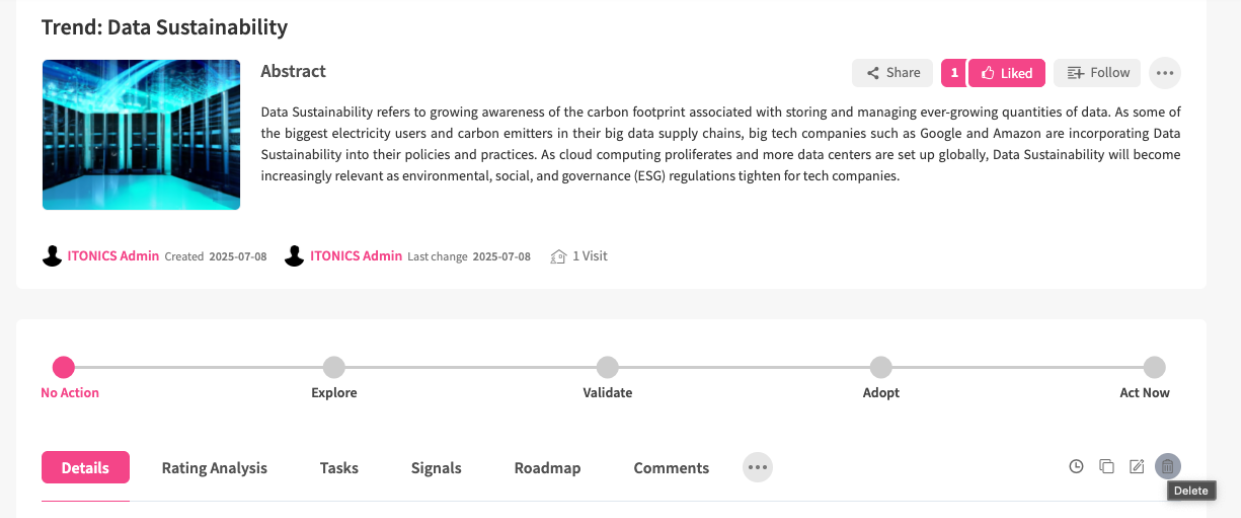Open the history clock icon
This screenshot has width=1241, height=518.
1076,466
